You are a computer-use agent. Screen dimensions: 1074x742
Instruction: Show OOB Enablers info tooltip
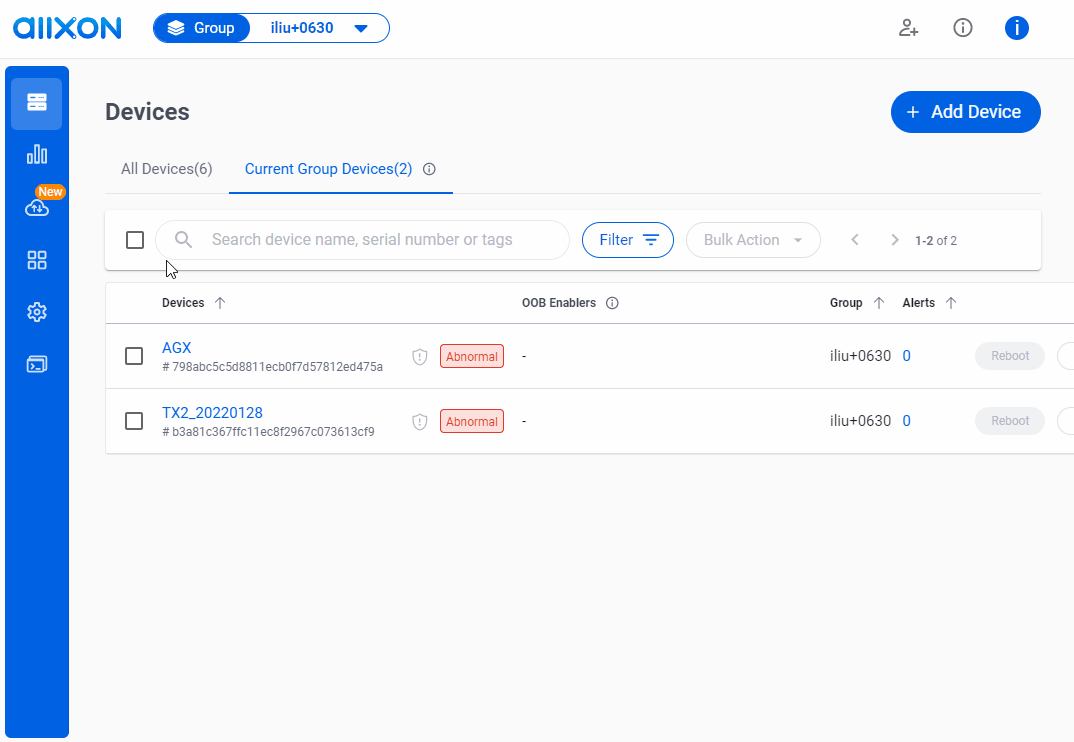612,303
